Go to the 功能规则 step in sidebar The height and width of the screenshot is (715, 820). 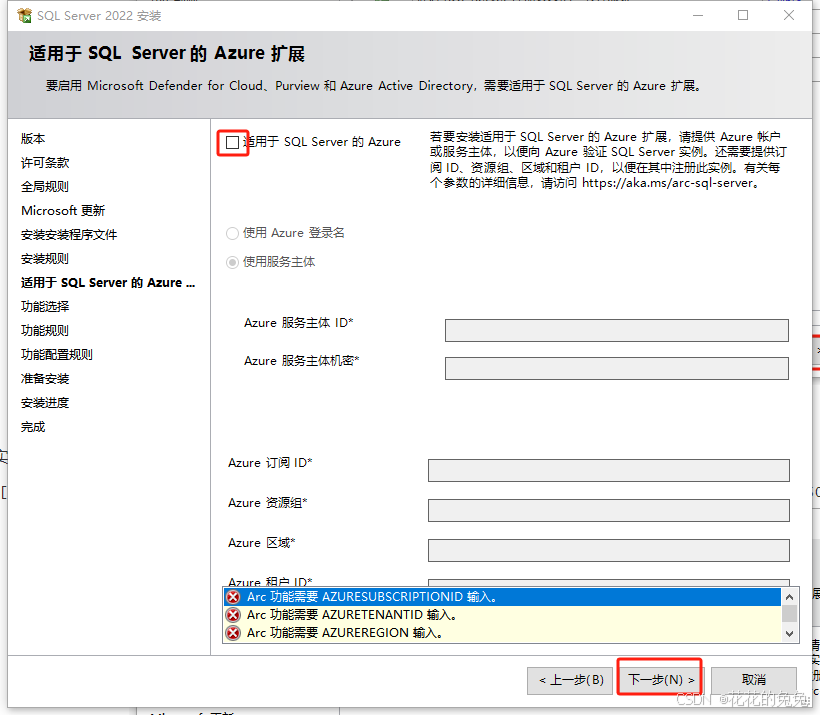[45, 331]
